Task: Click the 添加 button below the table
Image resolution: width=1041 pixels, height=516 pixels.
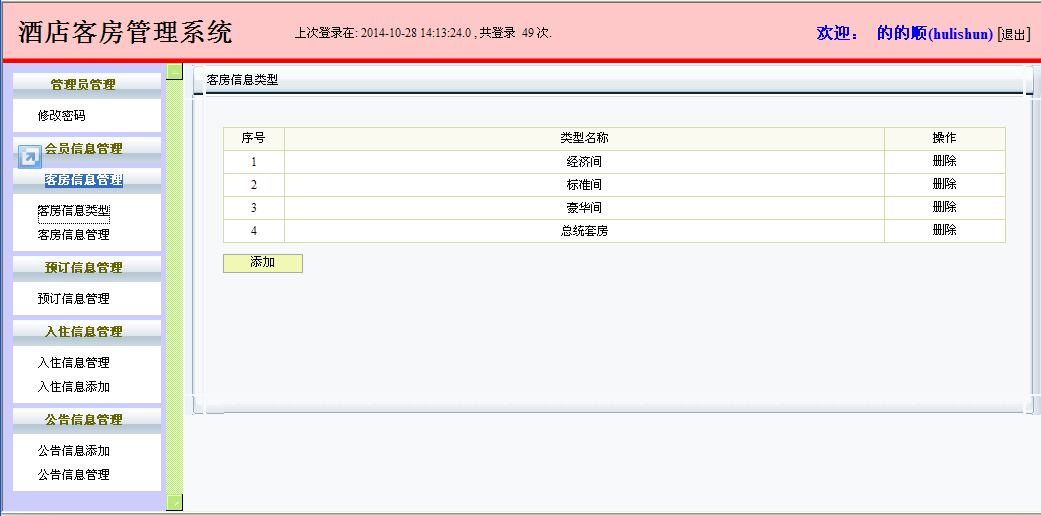Action: tap(263, 263)
